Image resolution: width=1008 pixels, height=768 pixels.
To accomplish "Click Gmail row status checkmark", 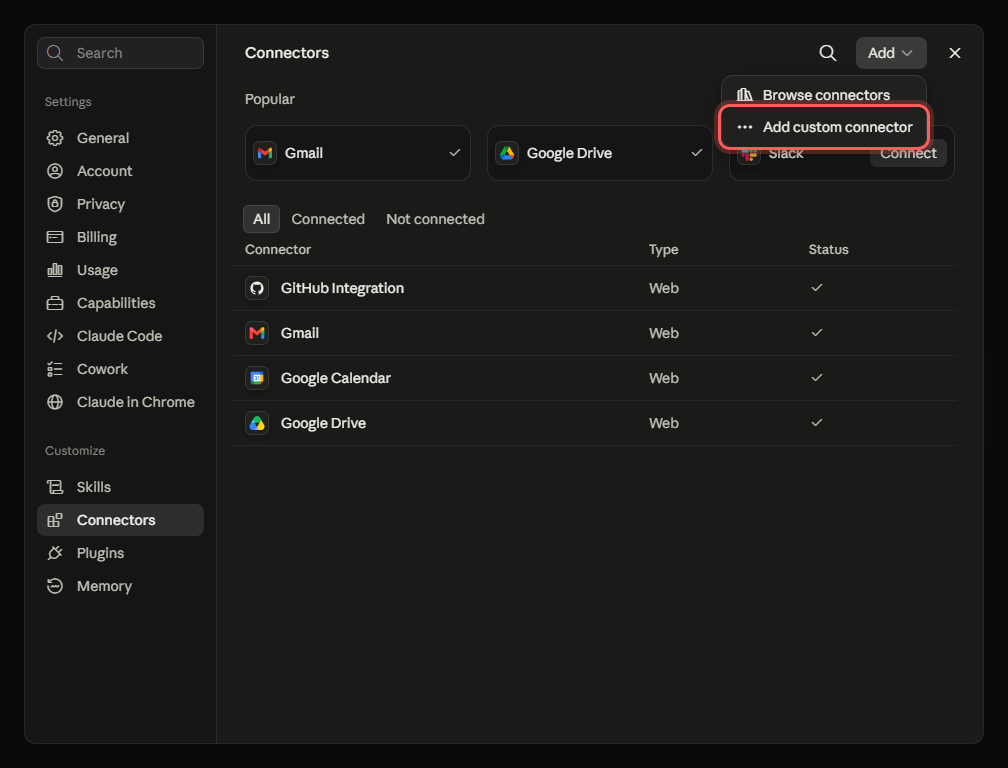I will point(817,332).
